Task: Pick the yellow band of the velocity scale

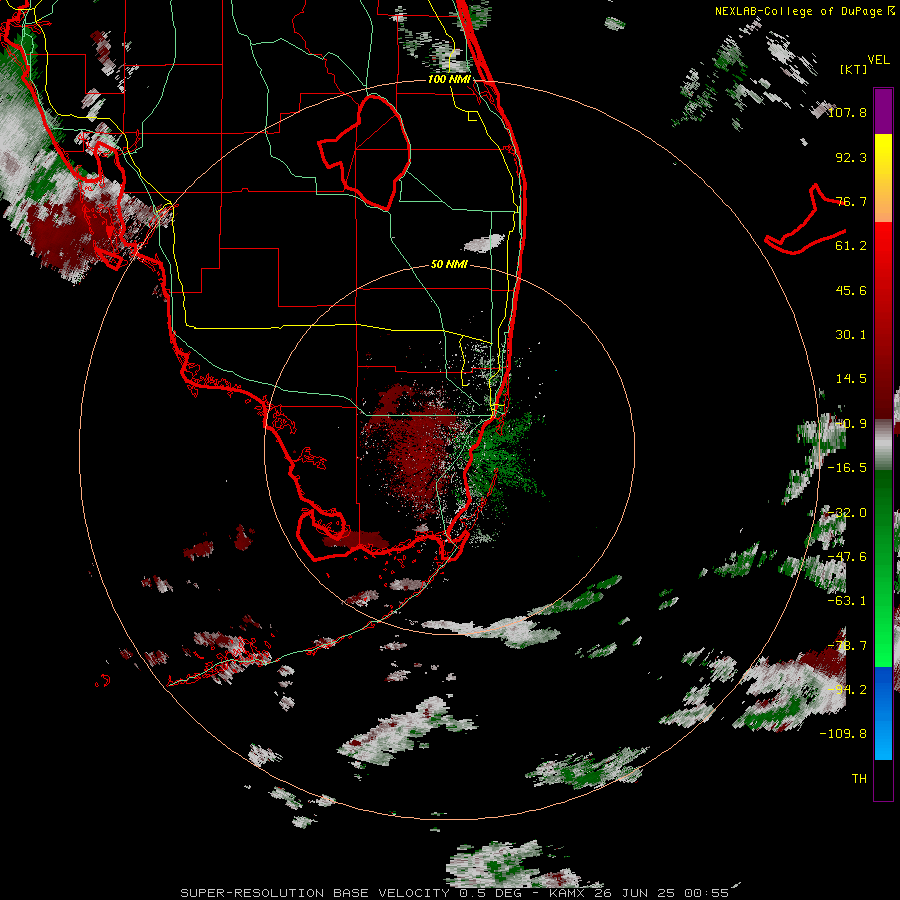Action: (x=883, y=156)
